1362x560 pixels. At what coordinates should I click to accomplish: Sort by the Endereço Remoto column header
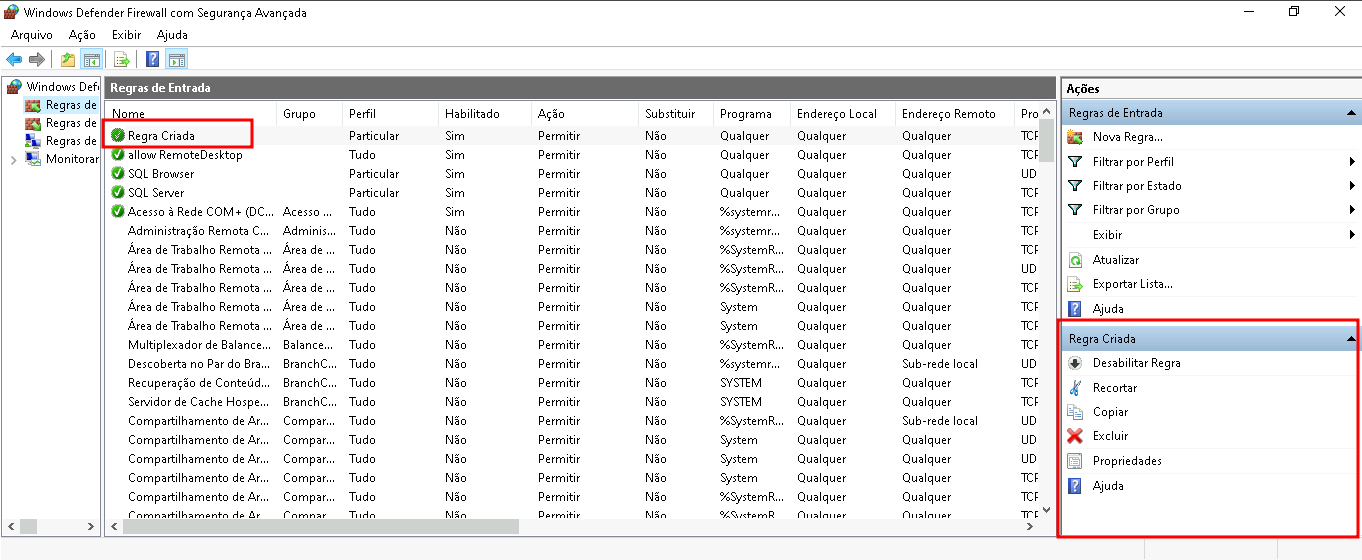pos(954,113)
